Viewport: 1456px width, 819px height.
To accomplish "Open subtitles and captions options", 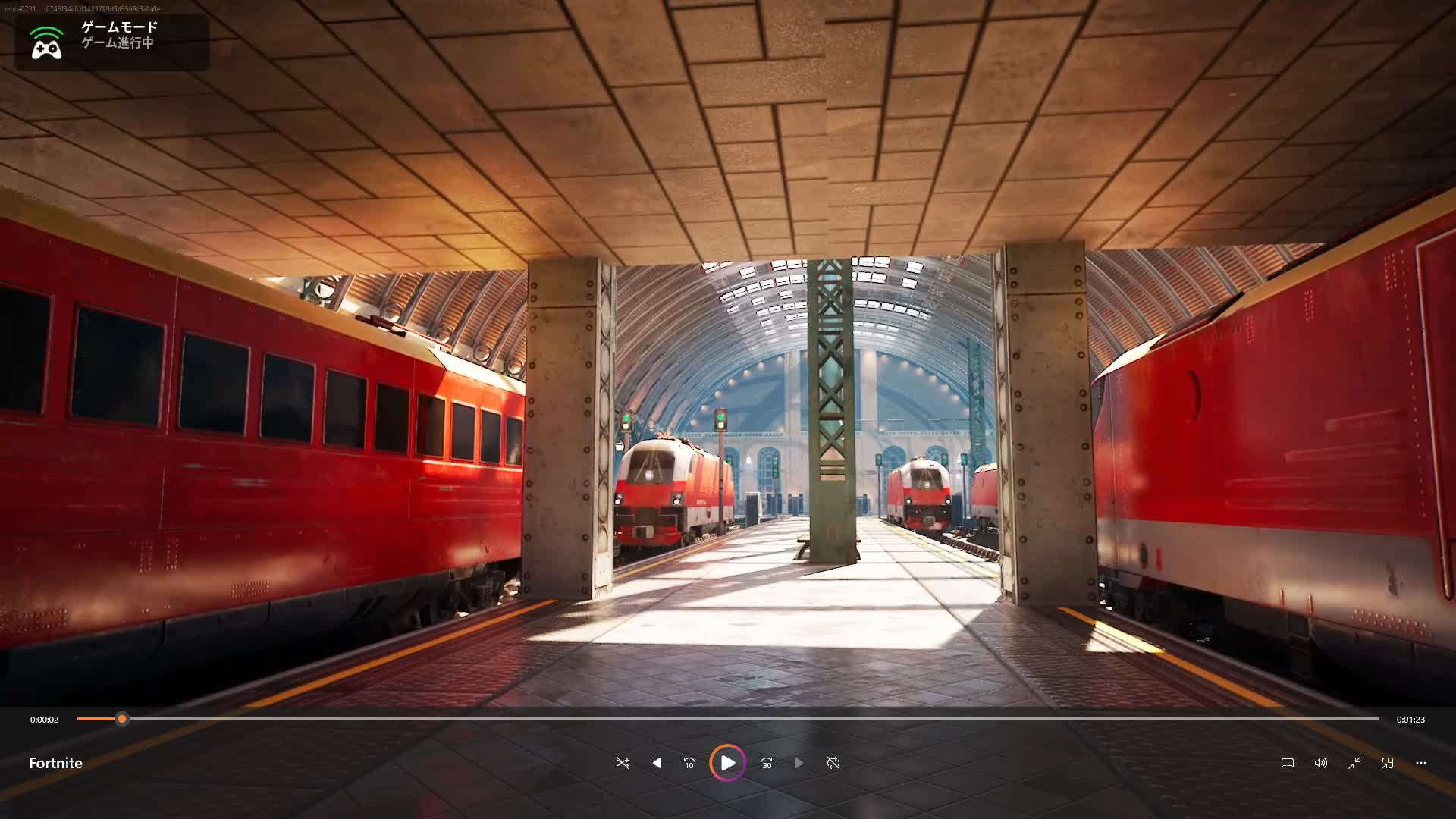I will 1287,763.
